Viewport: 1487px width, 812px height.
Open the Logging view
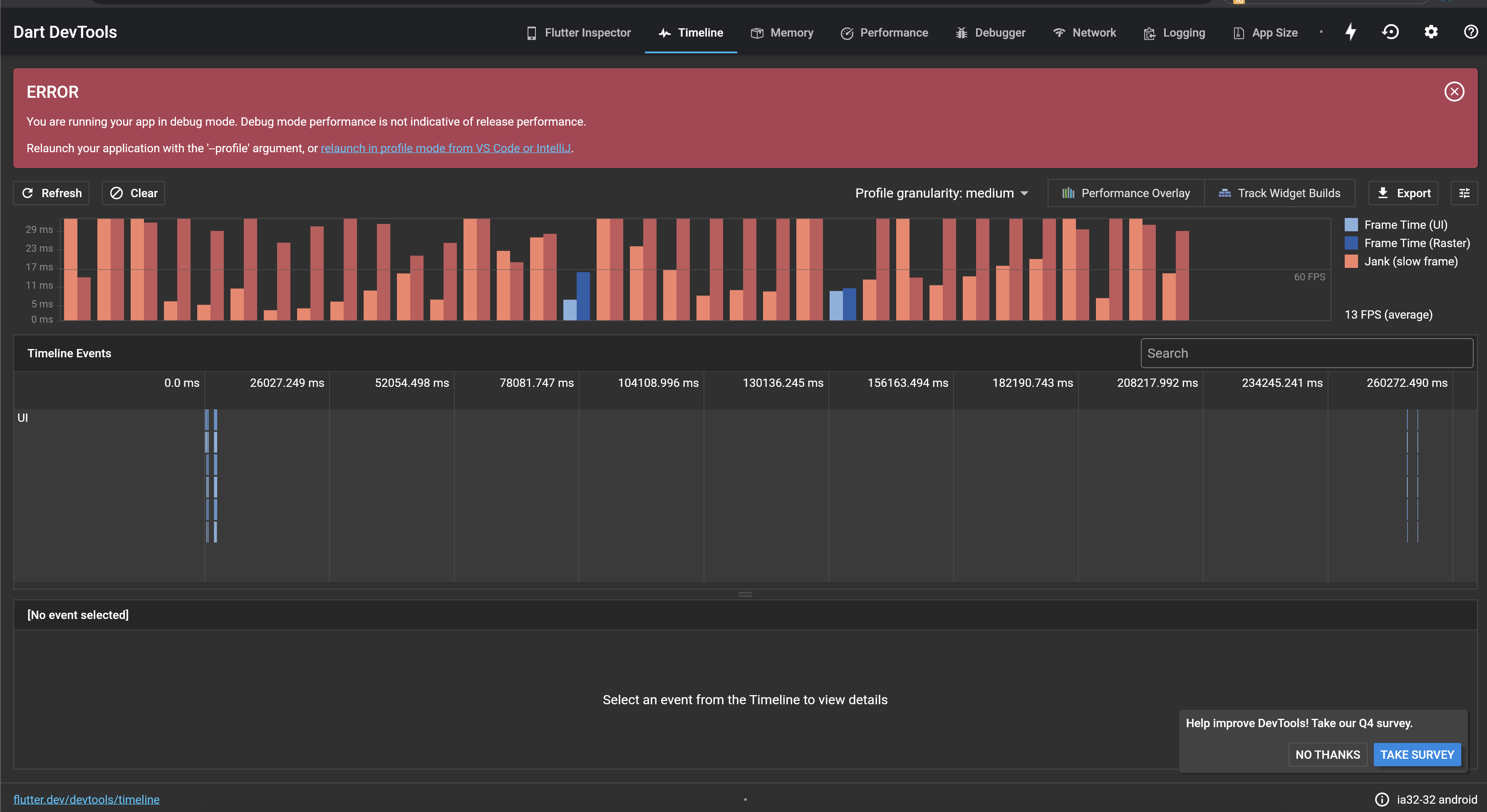tap(1174, 32)
